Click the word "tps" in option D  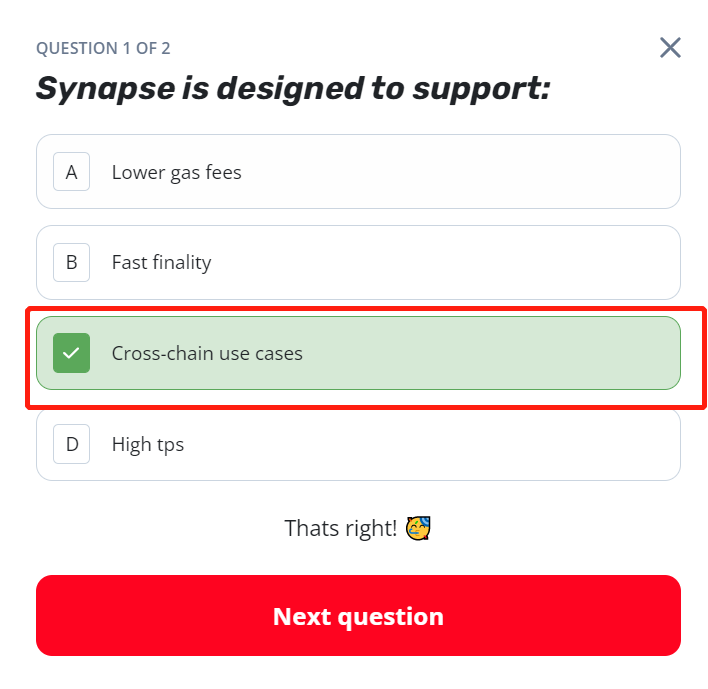169,444
